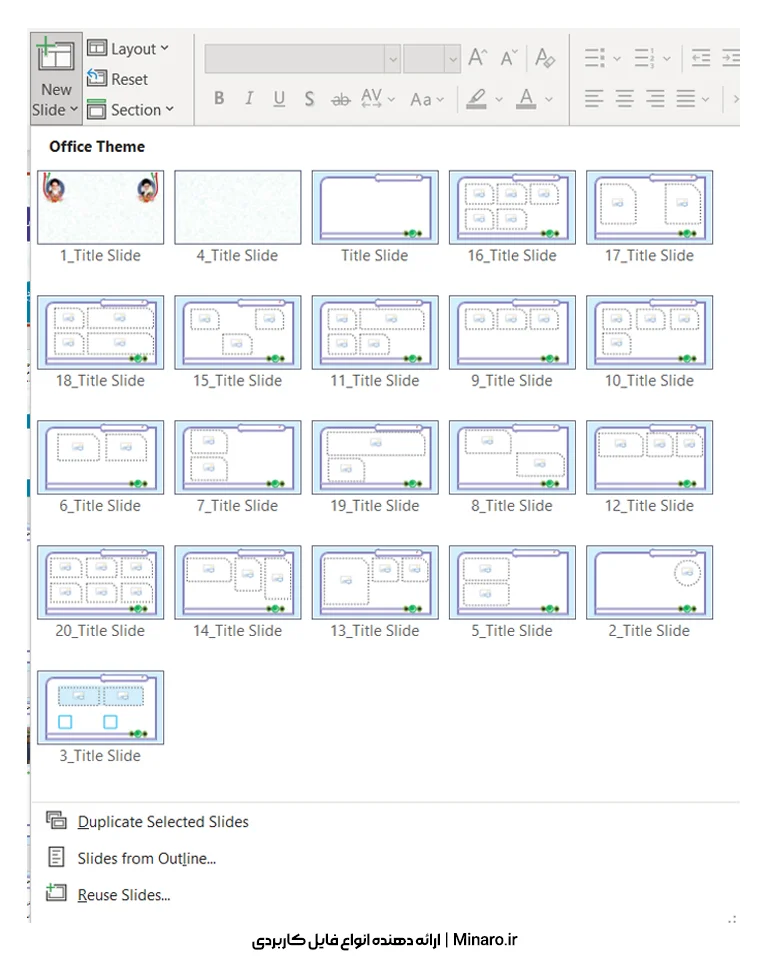This screenshot has width=768, height=960.
Task: Click the Increase Font Size icon
Action: click(x=478, y=58)
